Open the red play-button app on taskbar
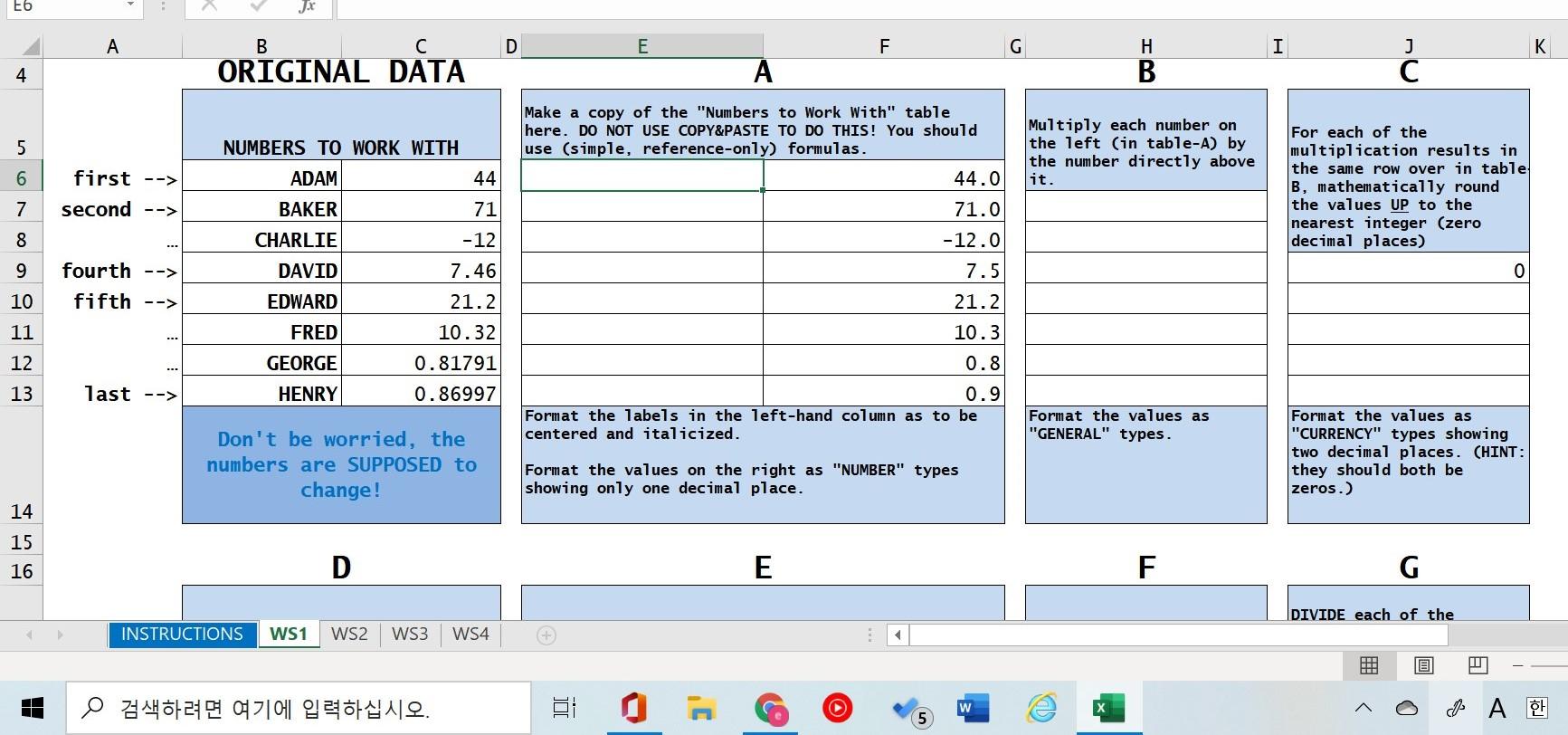Screen dimensions: 1568x735 coord(838,708)
